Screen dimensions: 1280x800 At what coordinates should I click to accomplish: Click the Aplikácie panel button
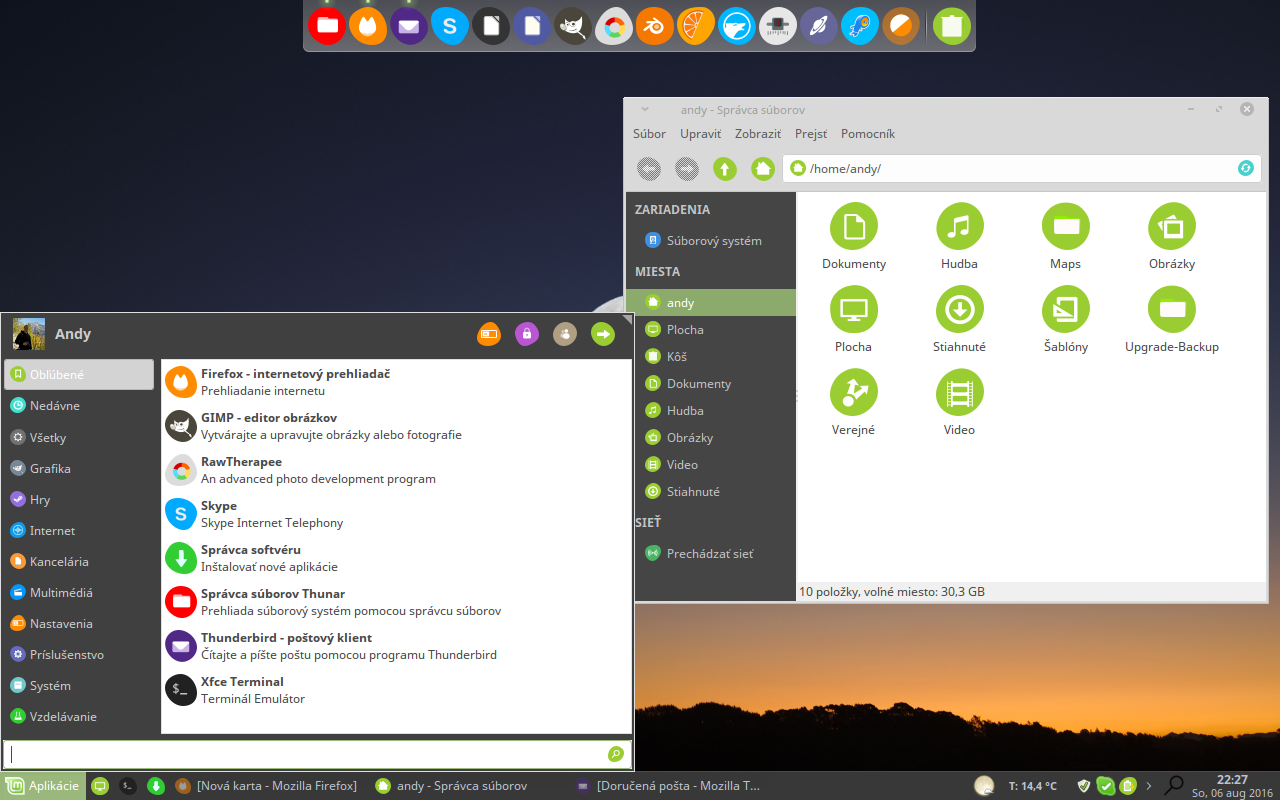43,786
